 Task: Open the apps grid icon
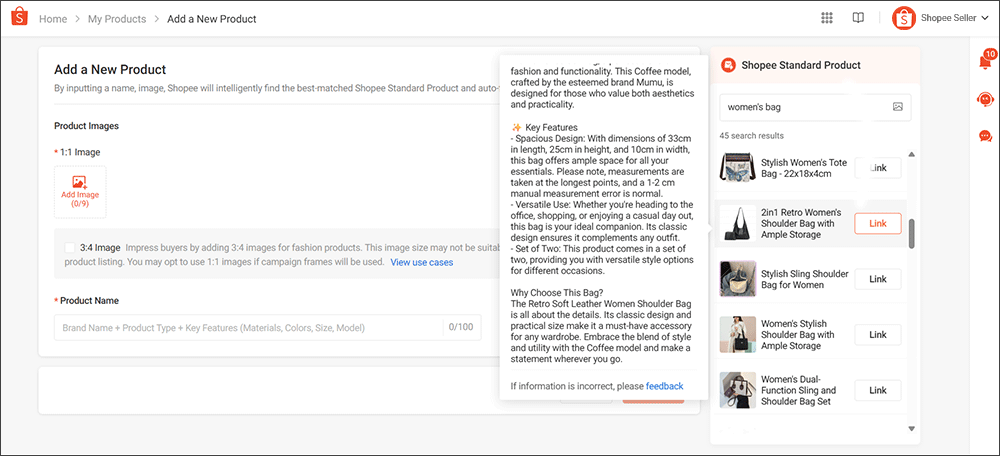(x=827, y=18)
